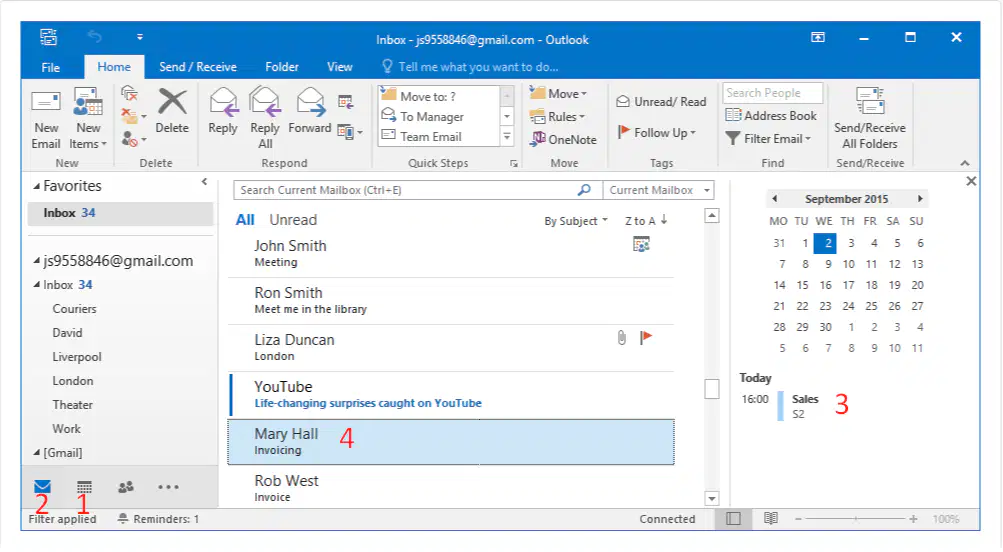Select Inbox under Favorites
This screenshot has height=552, width=1003.
[x=120, y=213]
